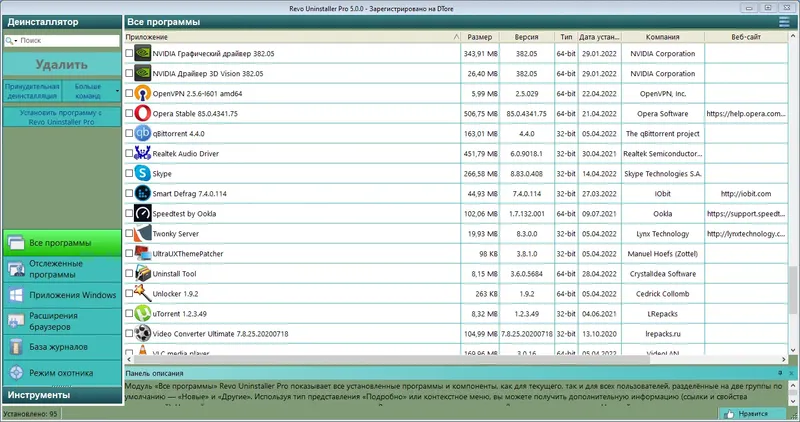The height and width of the screenshot is (422, 800).
Task: Sort by the Веб-сайт column header
Action: 746,37
